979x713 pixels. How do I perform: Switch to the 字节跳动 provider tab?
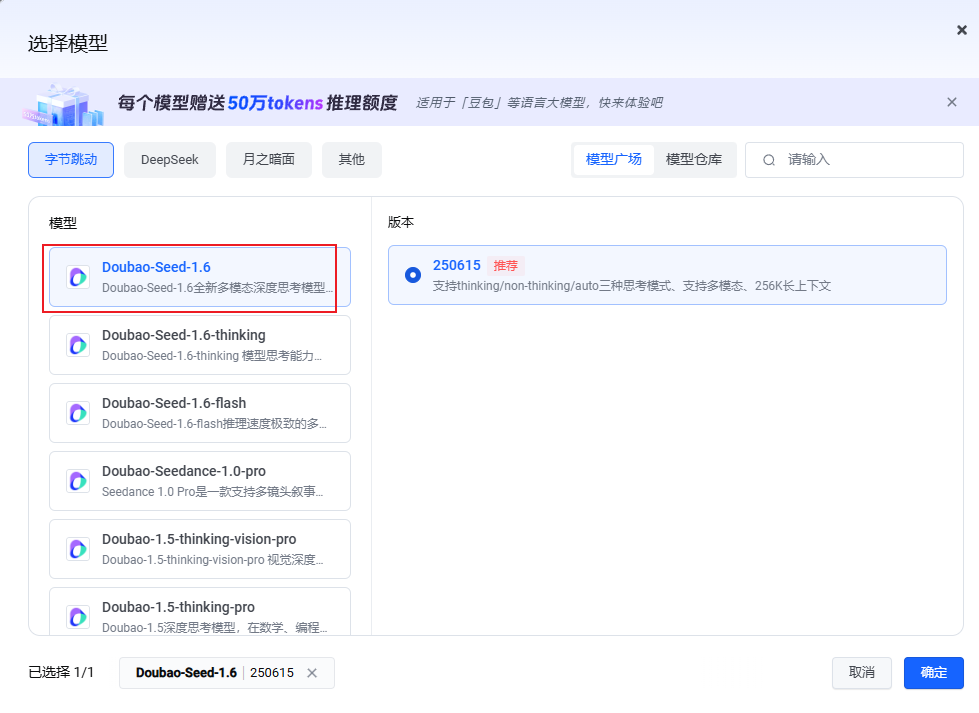[x=71, y=160]
